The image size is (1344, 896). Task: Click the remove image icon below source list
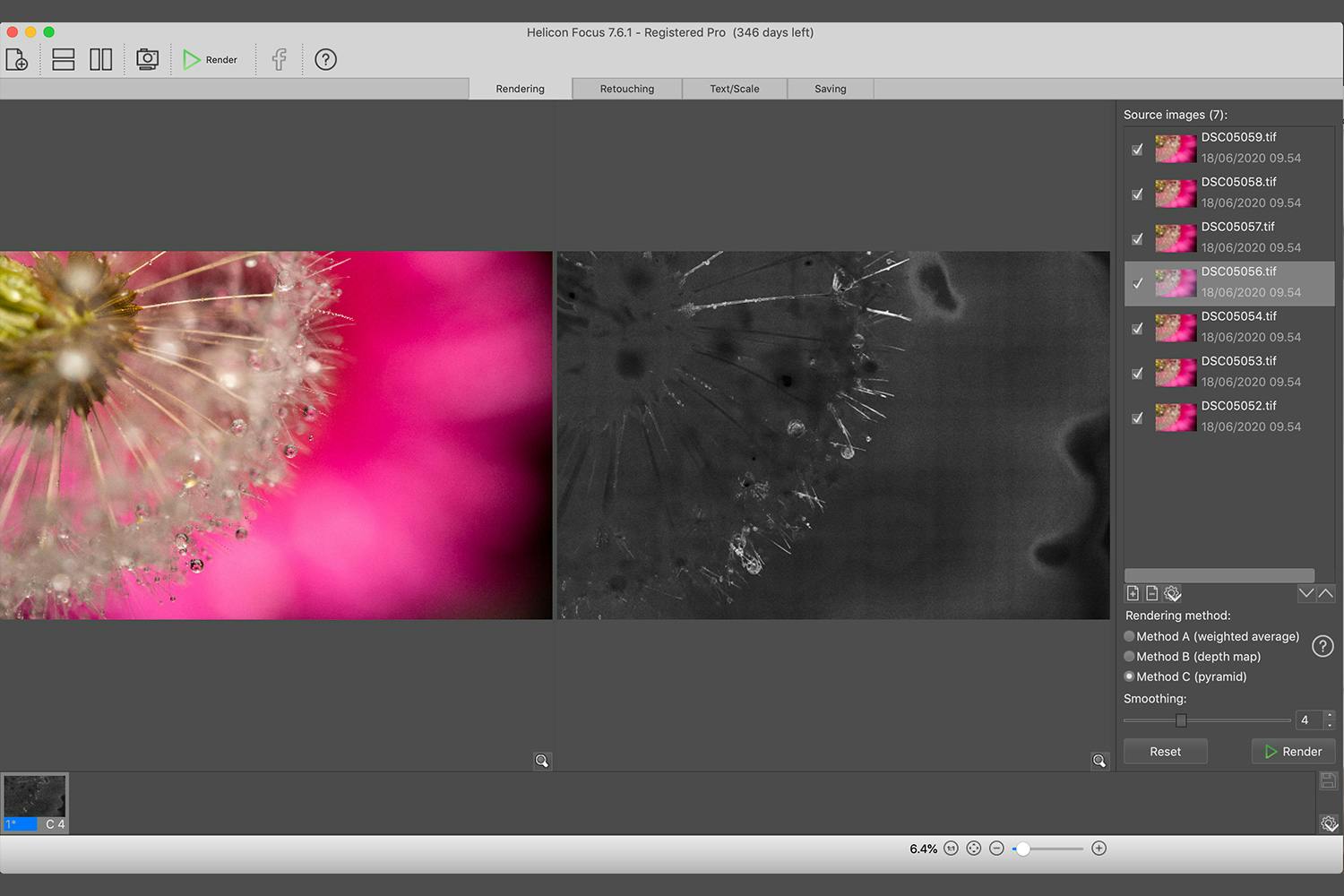click(1152, 593)
